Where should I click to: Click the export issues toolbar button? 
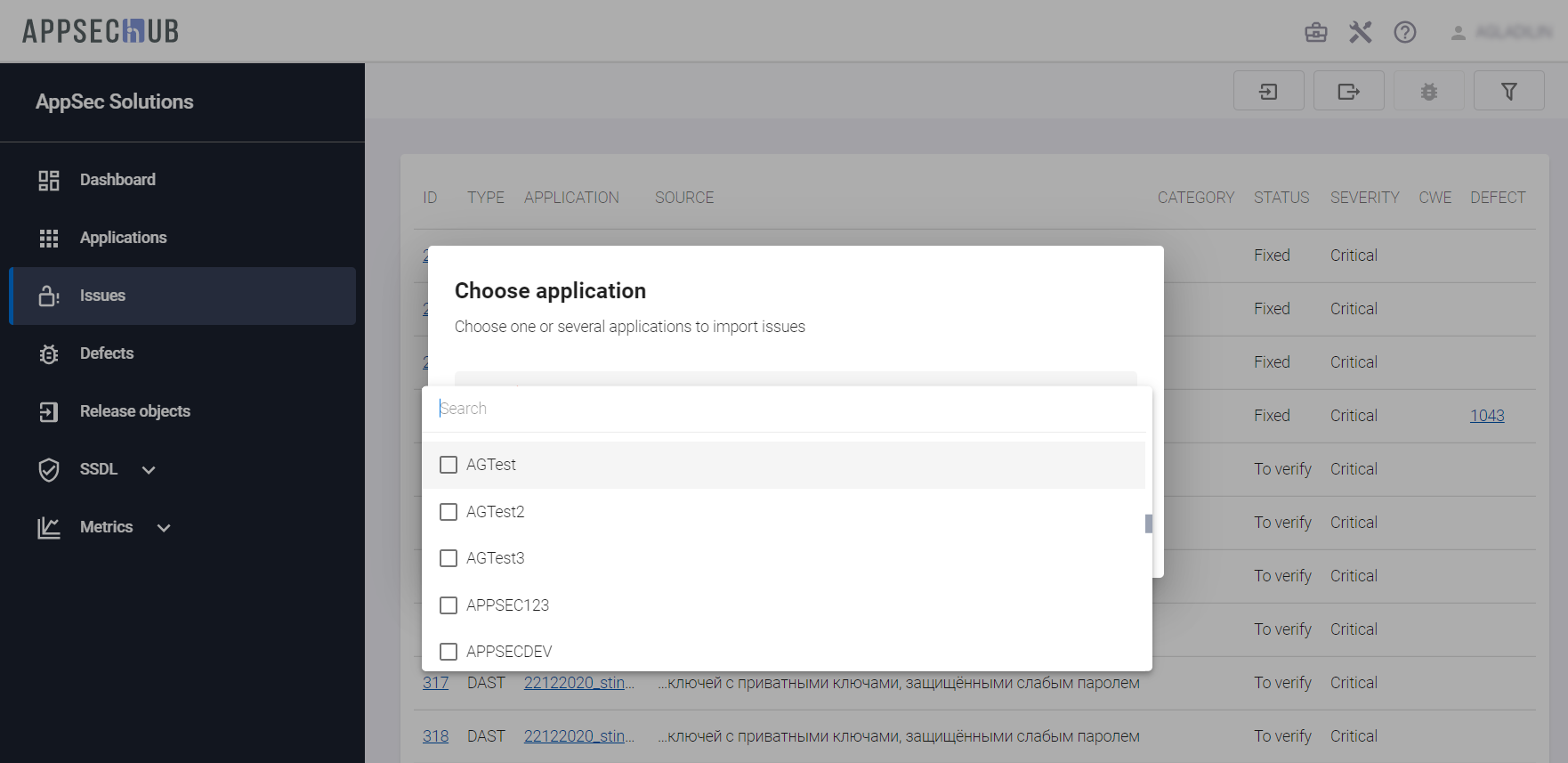click(x=1348, y=91)
